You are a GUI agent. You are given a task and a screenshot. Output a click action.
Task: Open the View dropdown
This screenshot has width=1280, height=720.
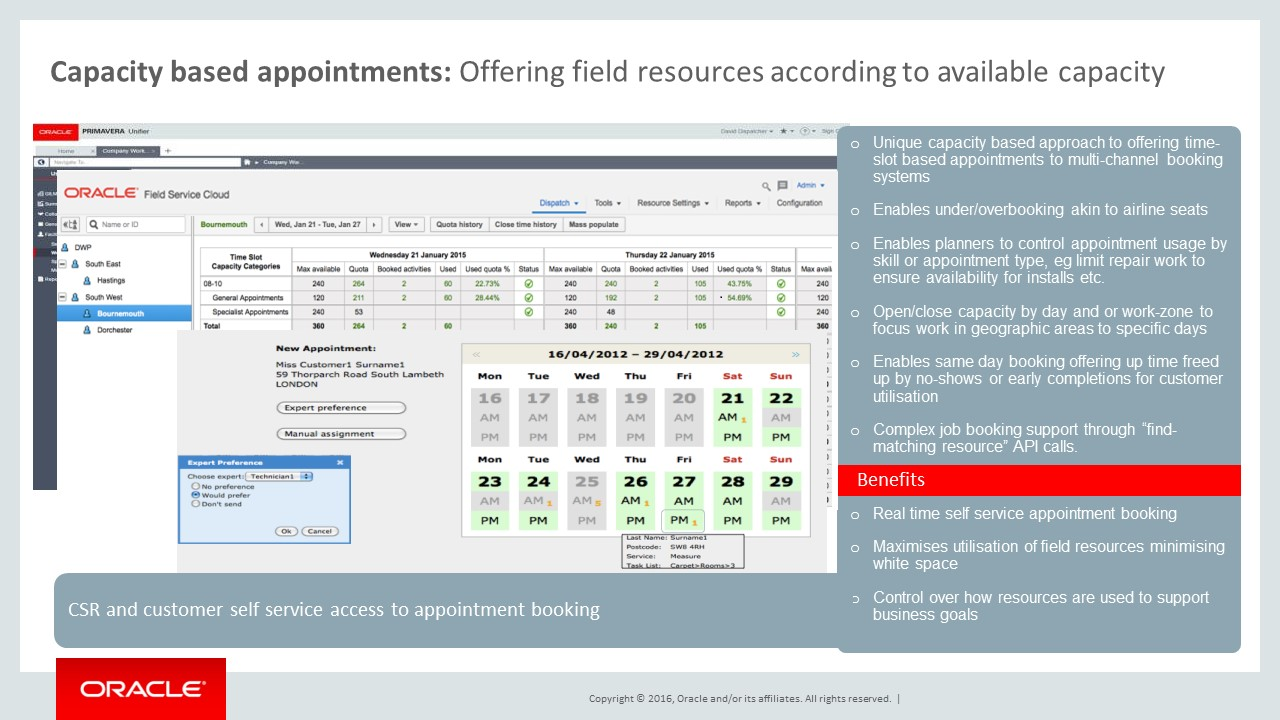pyautogui.click(x=406, y=225)
